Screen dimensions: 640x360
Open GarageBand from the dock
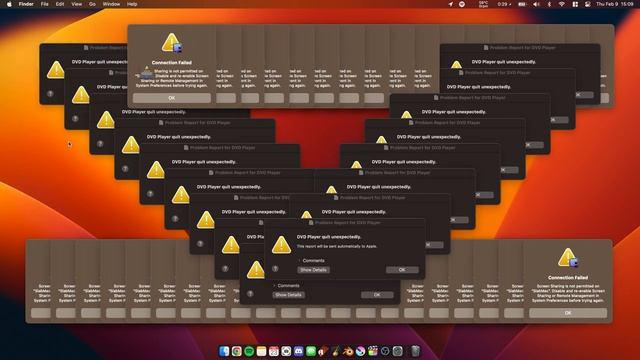(336, 351)
